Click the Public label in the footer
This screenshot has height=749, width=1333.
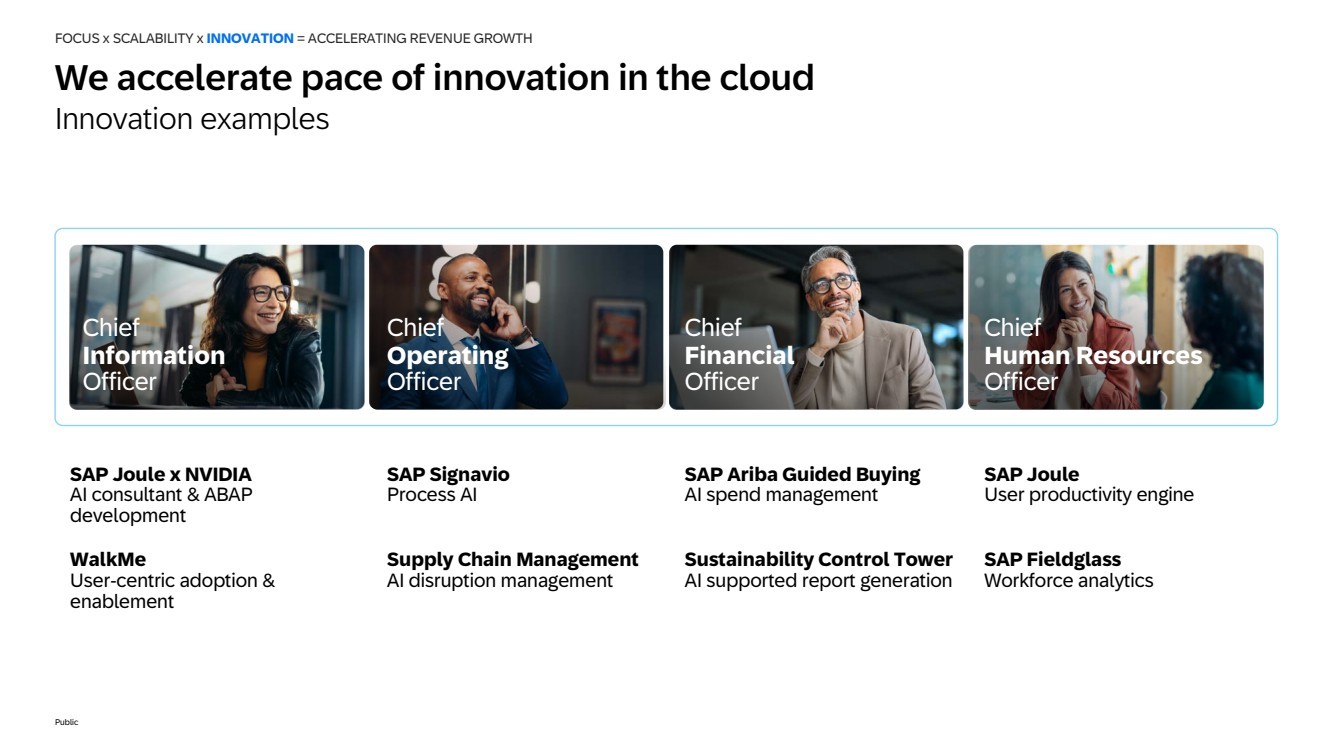pyautogui.click(x=66, y=722)
